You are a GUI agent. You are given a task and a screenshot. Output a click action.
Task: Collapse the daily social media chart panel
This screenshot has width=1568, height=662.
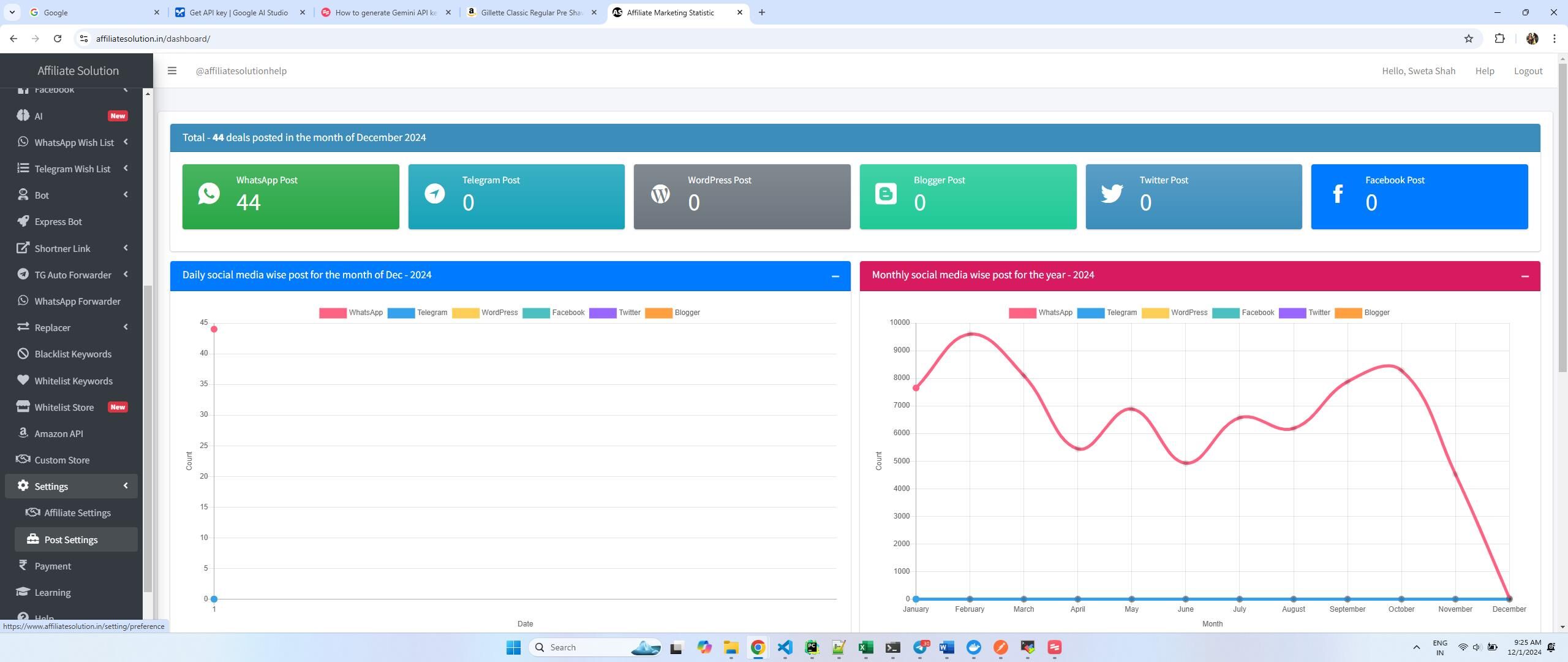[x=835, y=276]
